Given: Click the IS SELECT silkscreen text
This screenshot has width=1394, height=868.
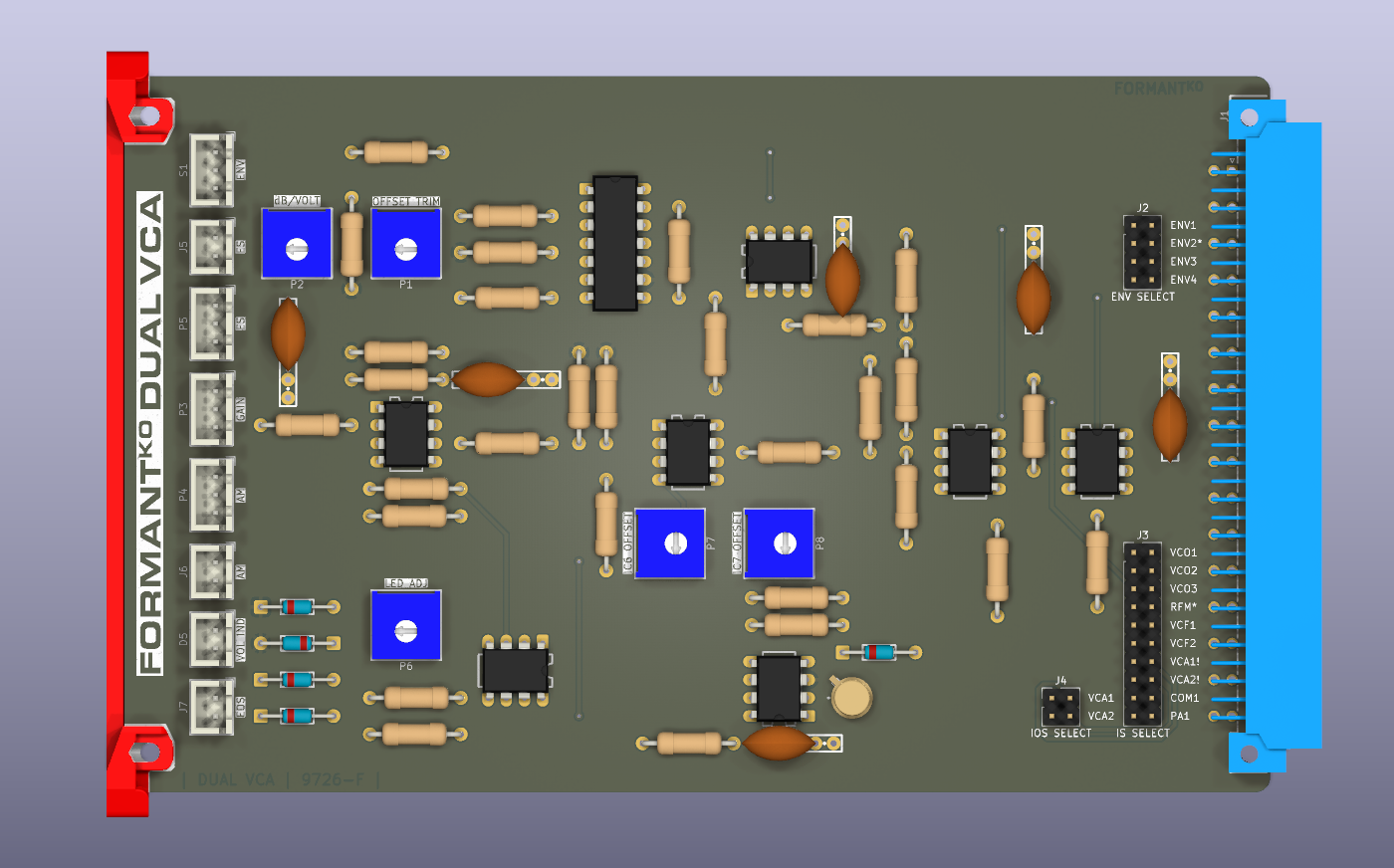Looking at the screenshot, I should coord(1143,734).
